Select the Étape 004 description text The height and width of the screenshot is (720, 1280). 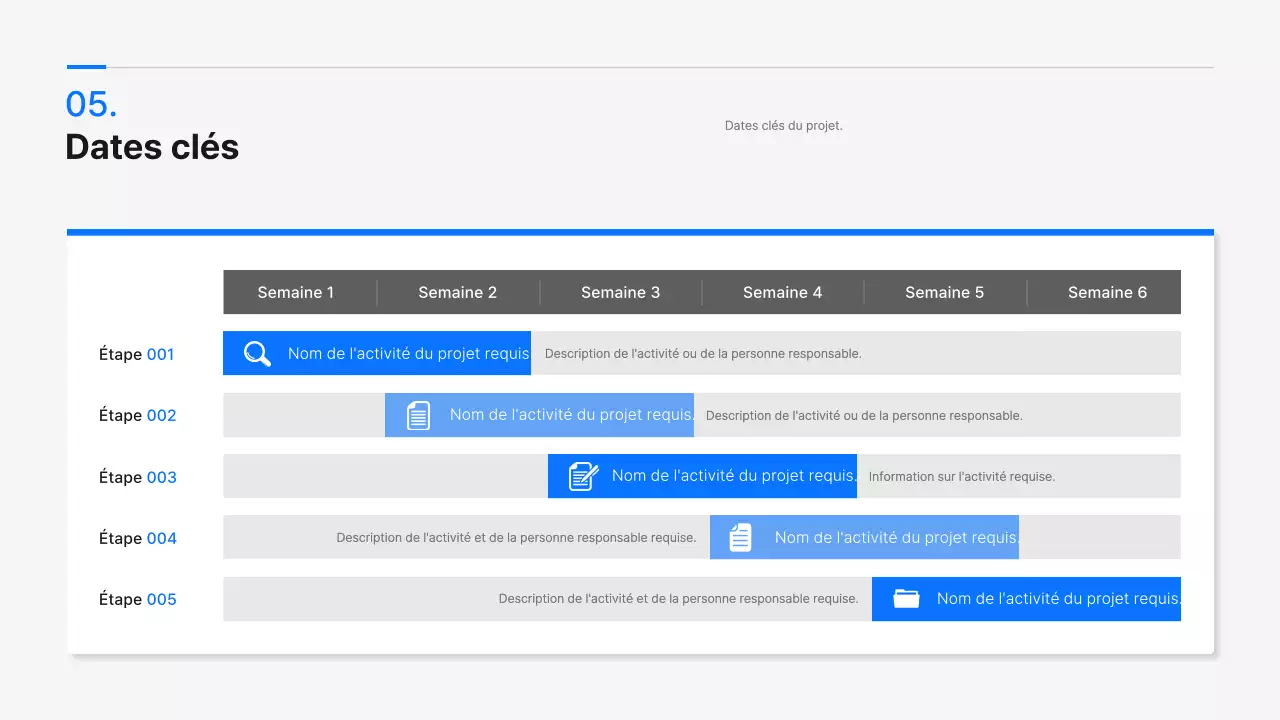click(x=517, y=537)
